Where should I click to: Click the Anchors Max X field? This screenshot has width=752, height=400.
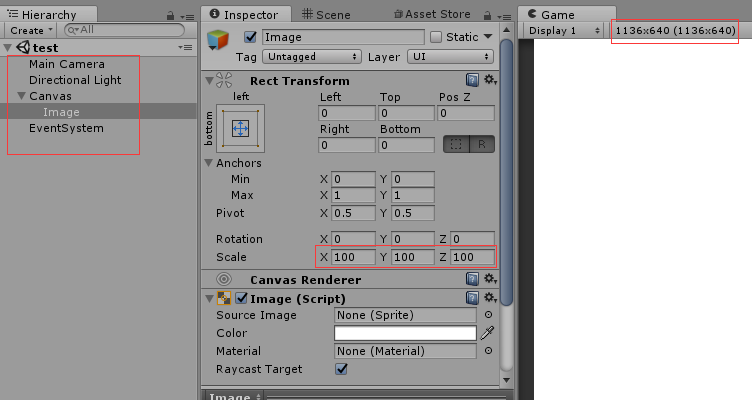tap(353, 195)
